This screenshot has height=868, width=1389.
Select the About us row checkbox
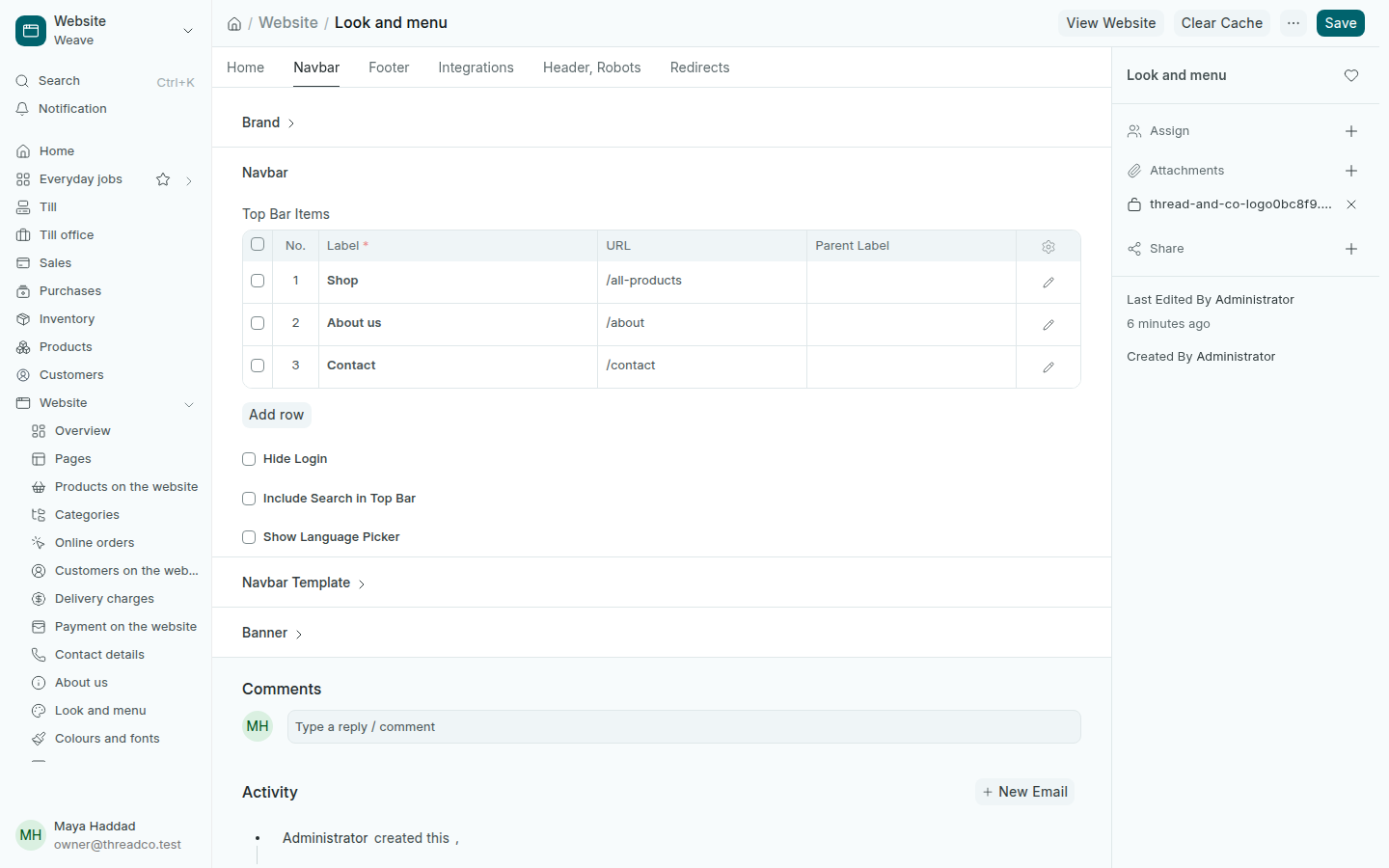coord(258,323)
